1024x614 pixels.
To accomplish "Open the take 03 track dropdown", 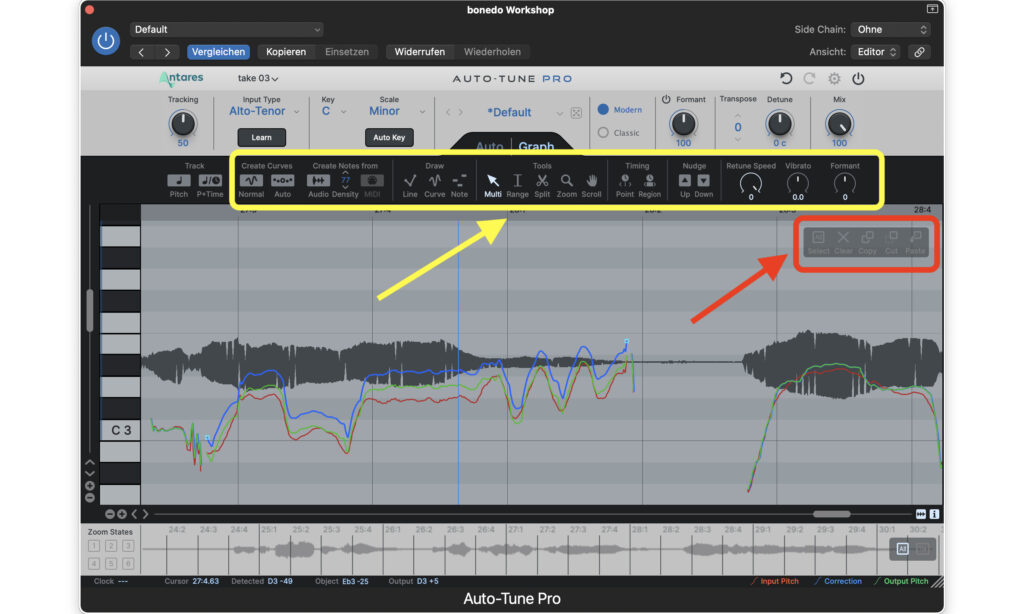I will tap(257, 78).
